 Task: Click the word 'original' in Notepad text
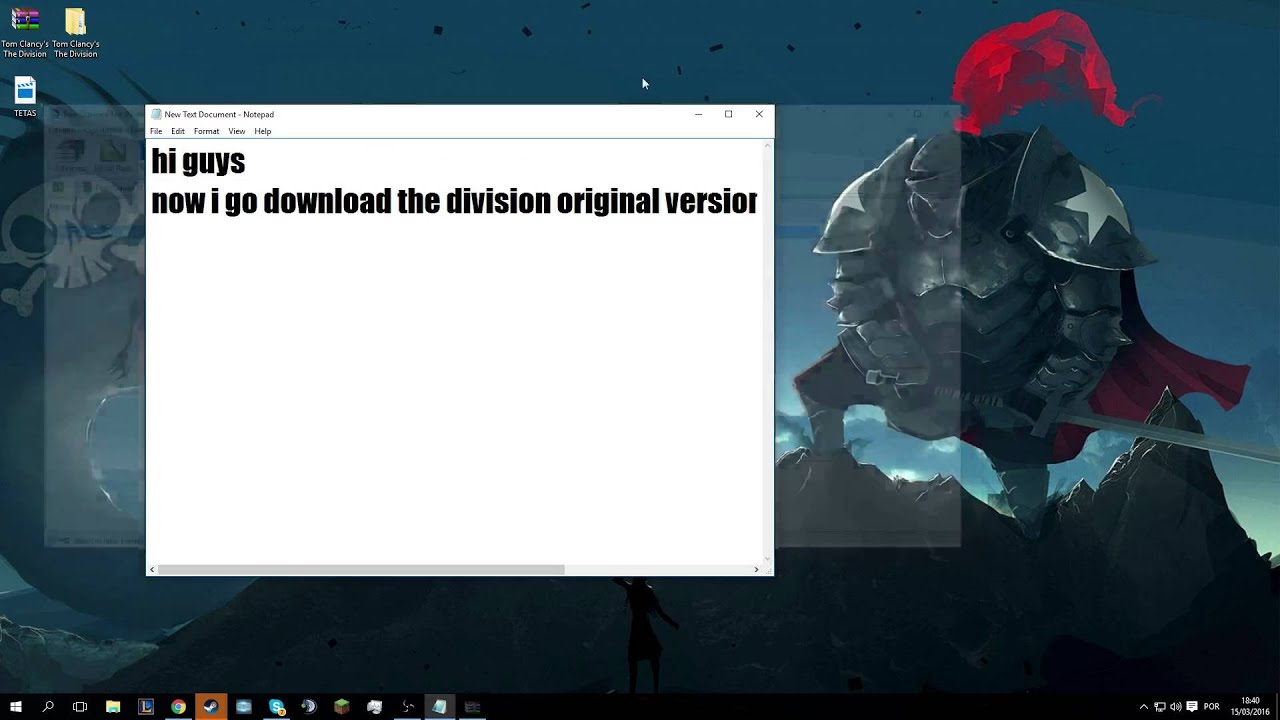click(607, 201)
